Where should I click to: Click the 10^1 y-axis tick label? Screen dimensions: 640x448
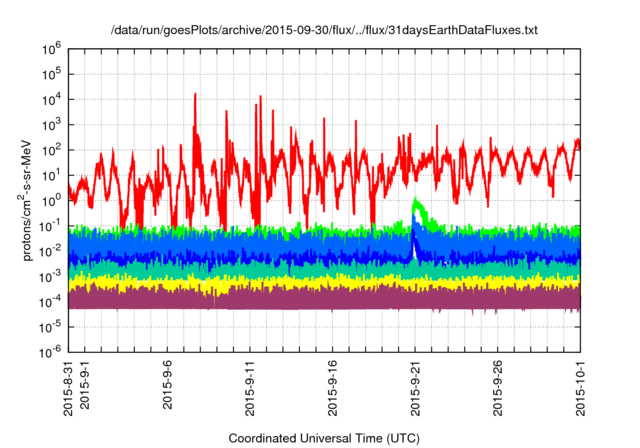point(51,175)
